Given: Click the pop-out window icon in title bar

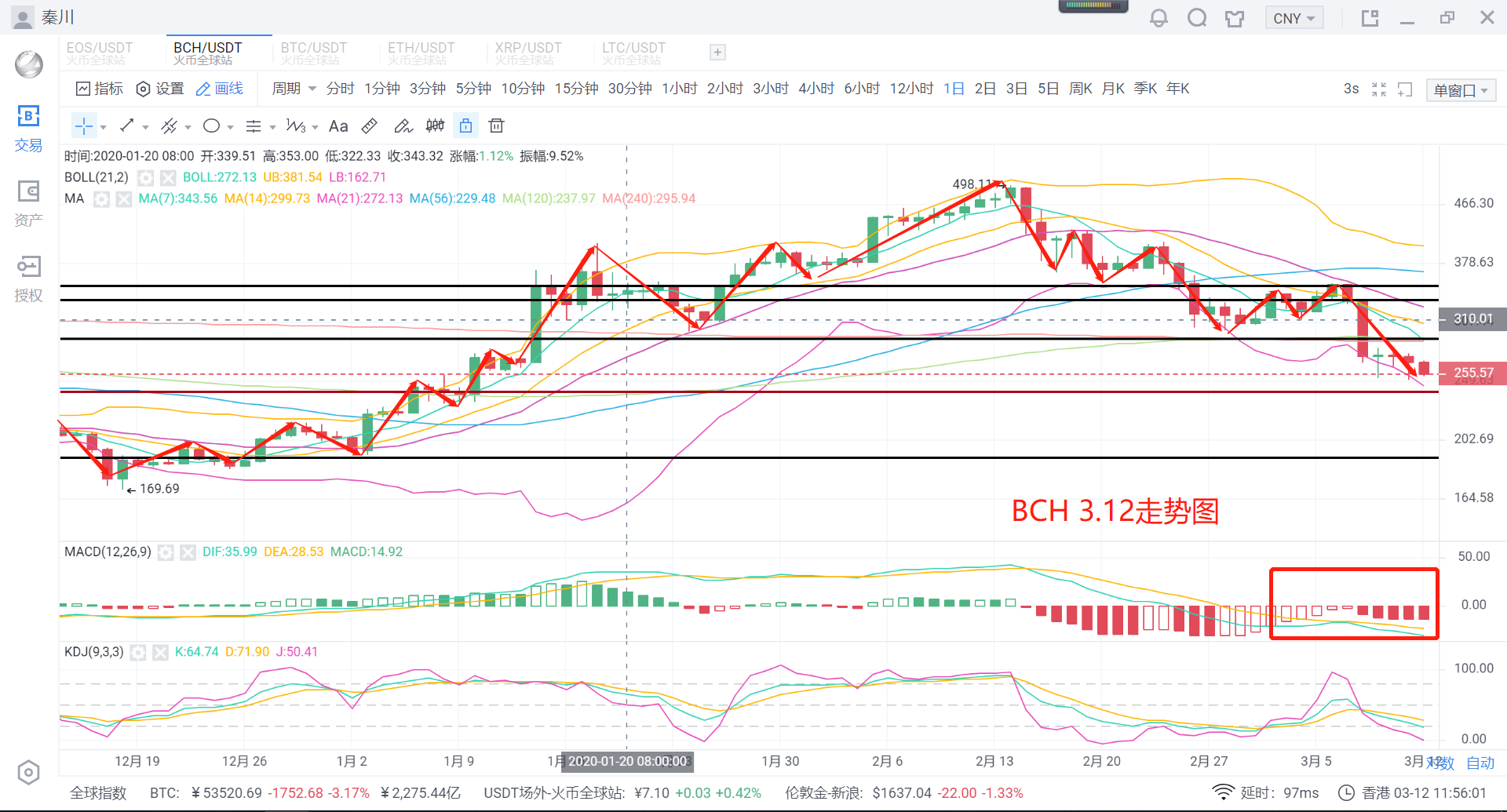Looking at the screenshot, I should (1370, 17).
